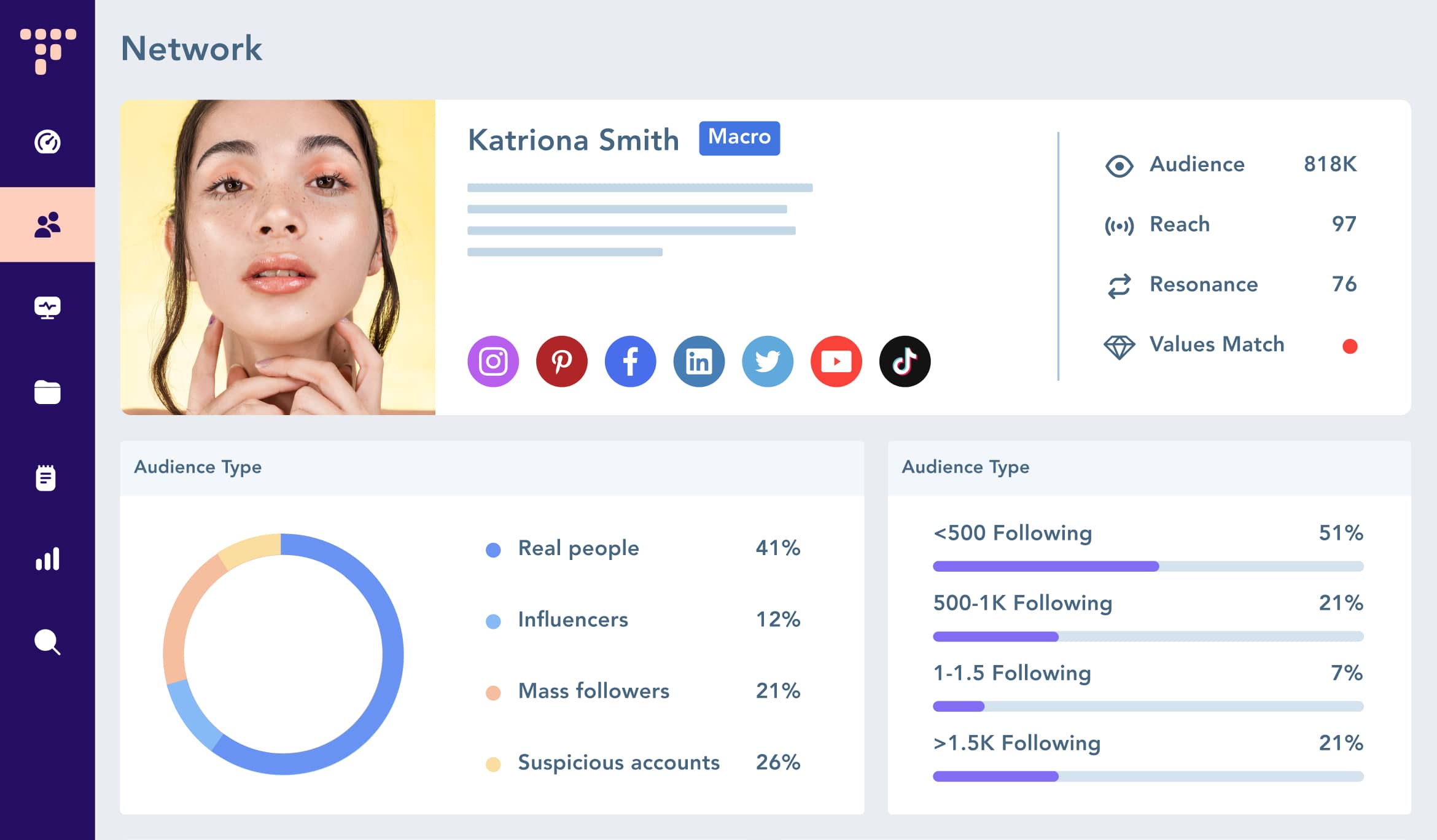Open Katriona's YouTube profile icon
The image size is (1437, 840).
pyautogui.click(x=836, y=361)
